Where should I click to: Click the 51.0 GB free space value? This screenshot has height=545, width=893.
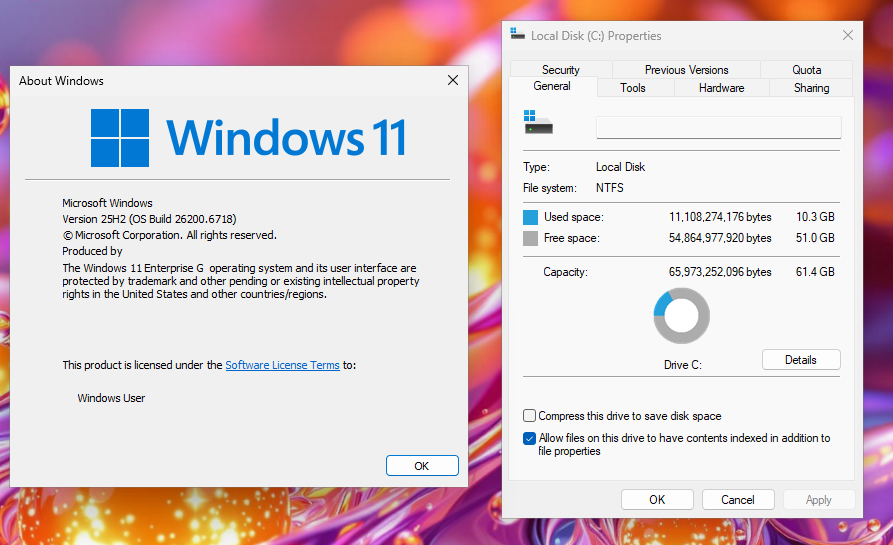click(815, 238)
